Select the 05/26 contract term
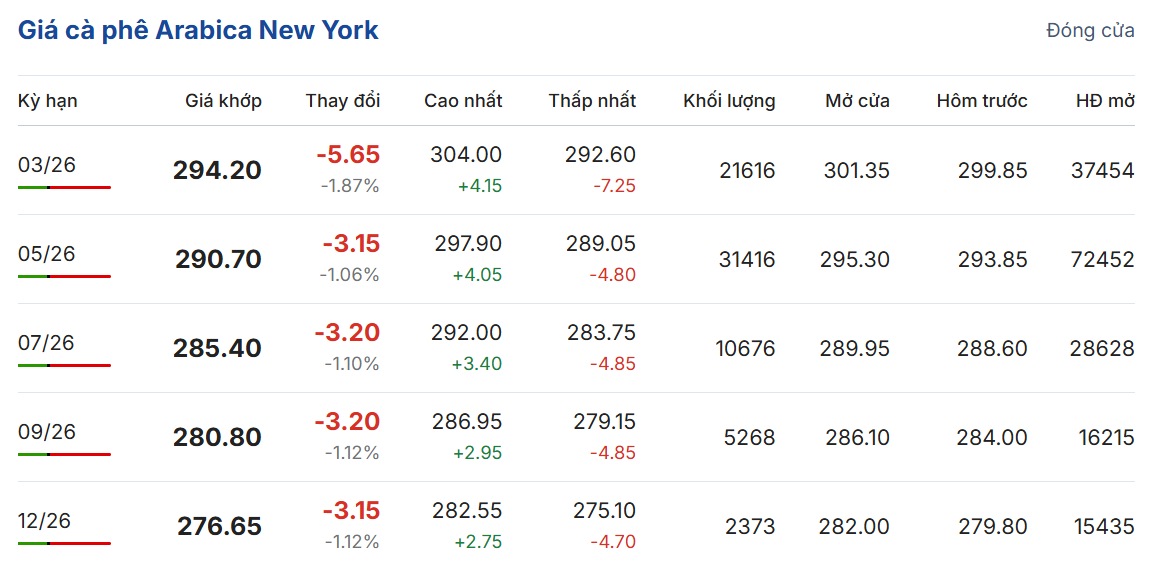1154x569 pixels. point(47,254)
